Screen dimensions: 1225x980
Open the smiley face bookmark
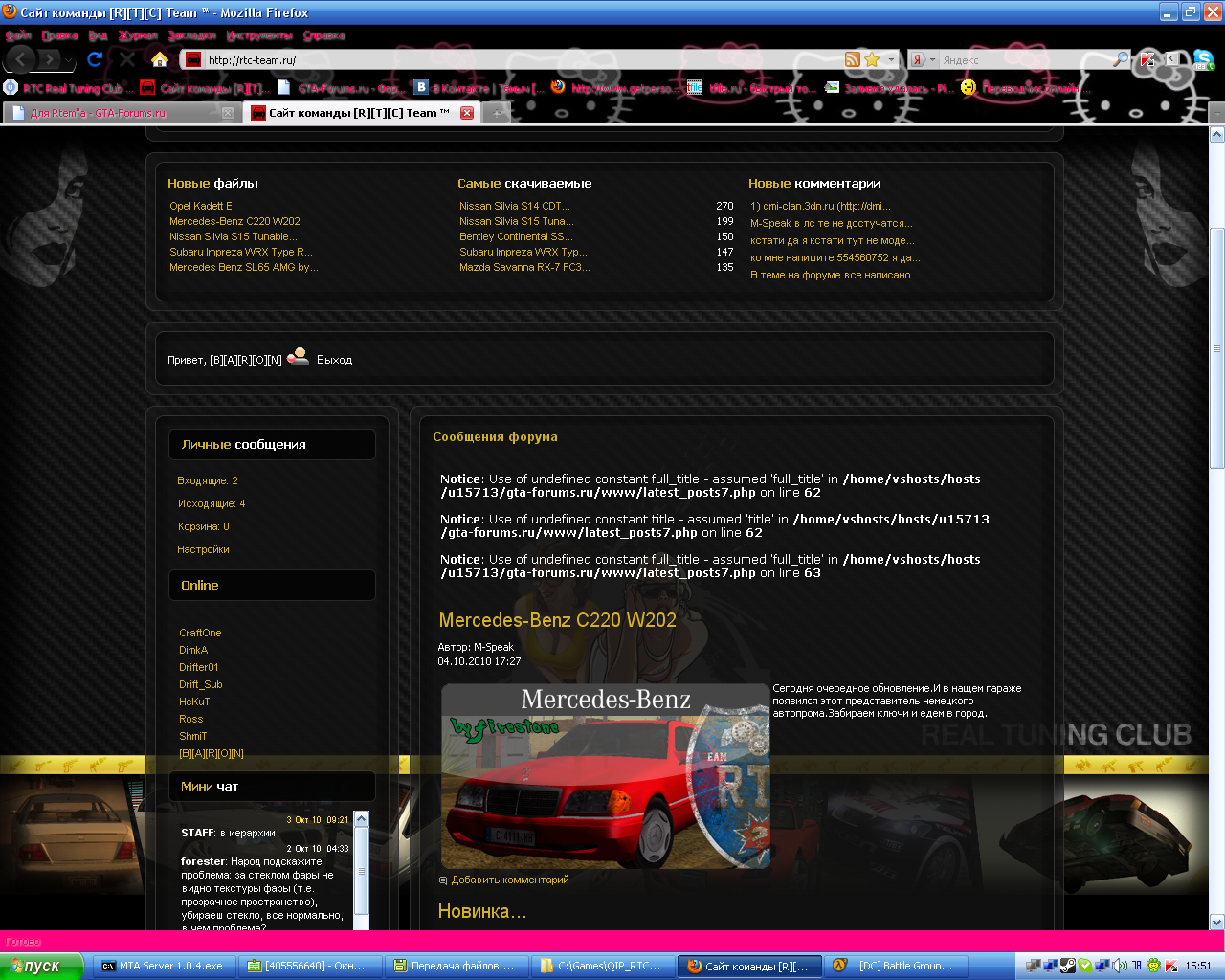tap(969, 88)
